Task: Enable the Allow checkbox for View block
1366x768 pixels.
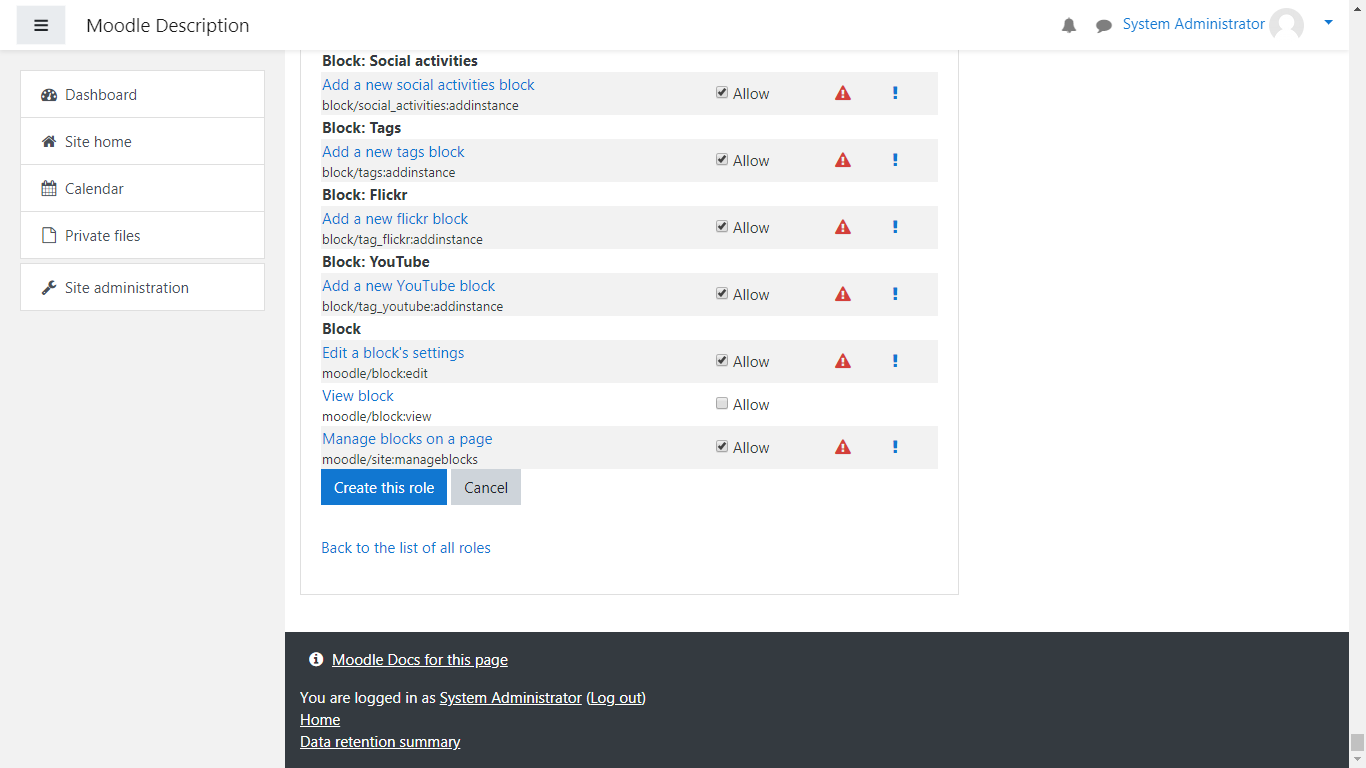Action: [722, 404]
